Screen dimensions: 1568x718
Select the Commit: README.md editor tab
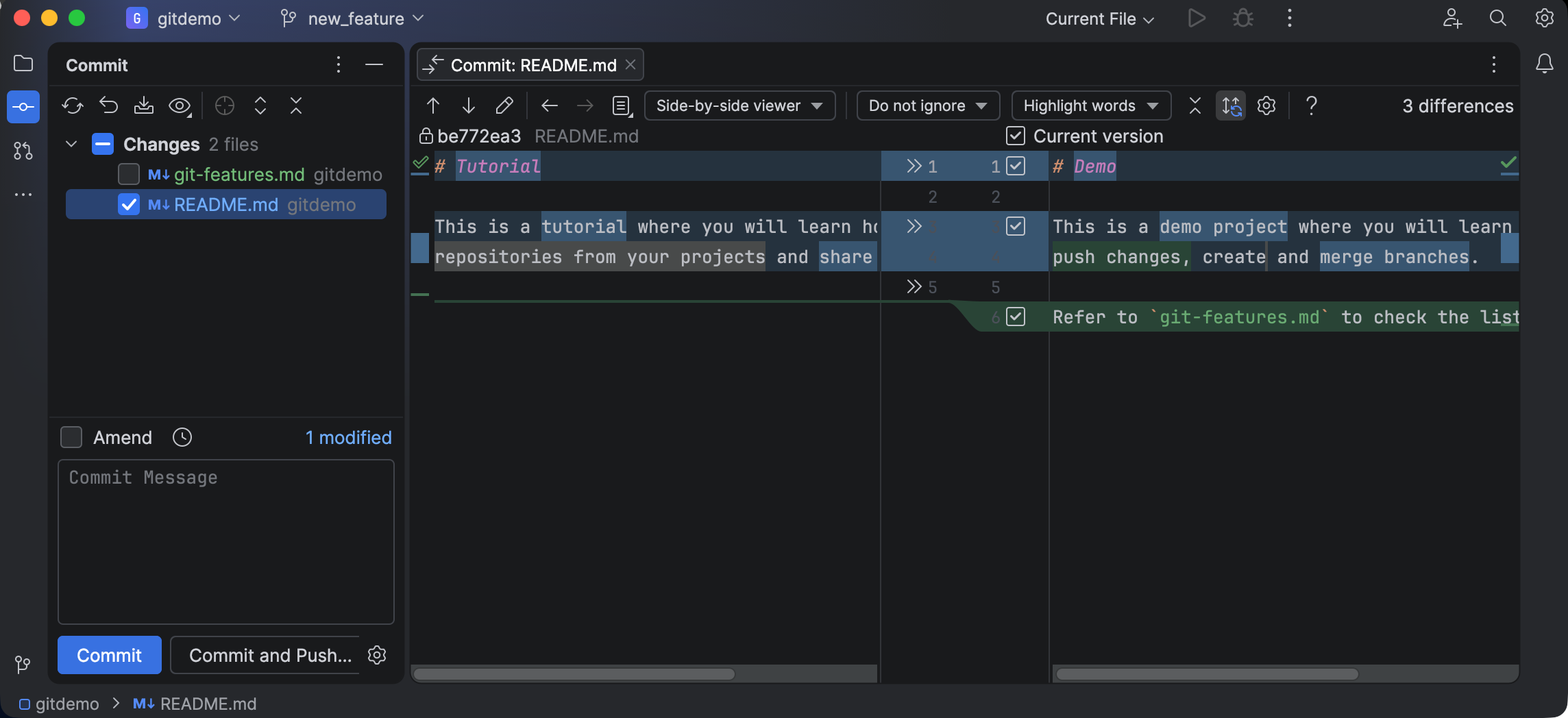pos(530,65)
